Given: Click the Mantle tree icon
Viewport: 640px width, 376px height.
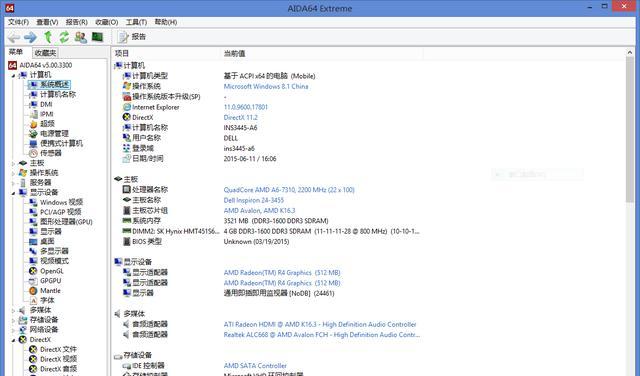Looking at the screenshot, I should click(33, 291).
